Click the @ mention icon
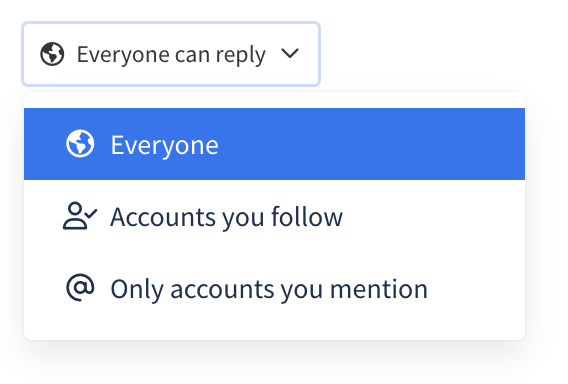The width and height of the screenshot is (568, 384). 80,287
